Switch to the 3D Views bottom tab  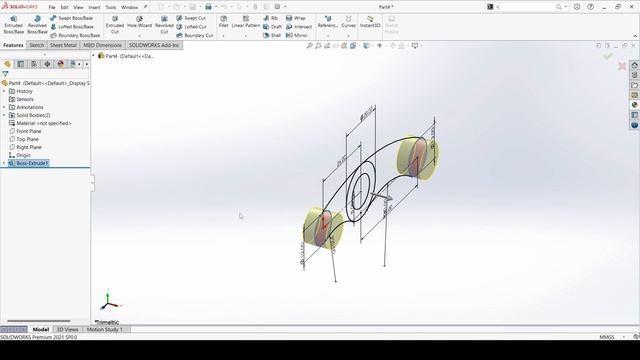(x=67, y=329)
